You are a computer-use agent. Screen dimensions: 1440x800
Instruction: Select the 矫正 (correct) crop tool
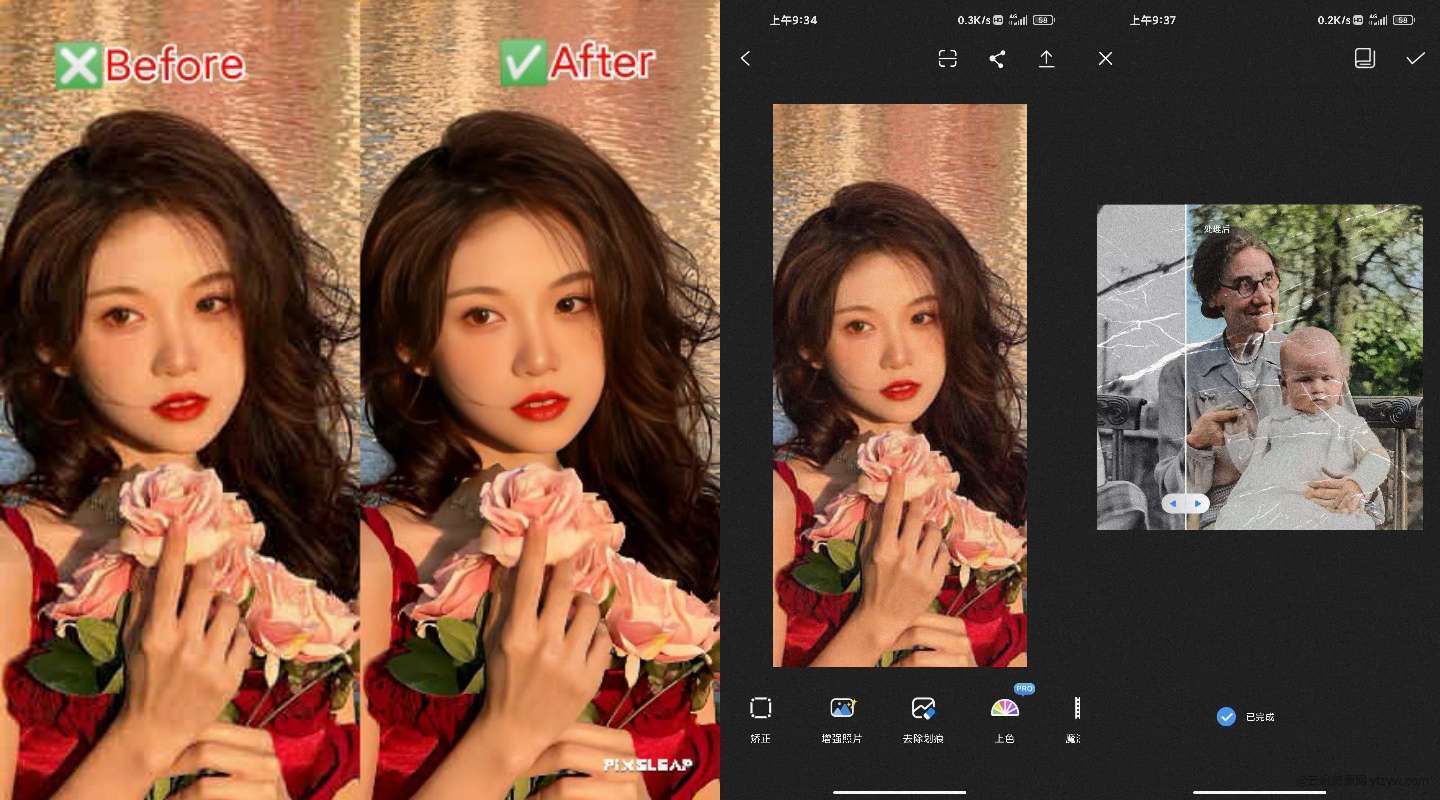[761, 720]
